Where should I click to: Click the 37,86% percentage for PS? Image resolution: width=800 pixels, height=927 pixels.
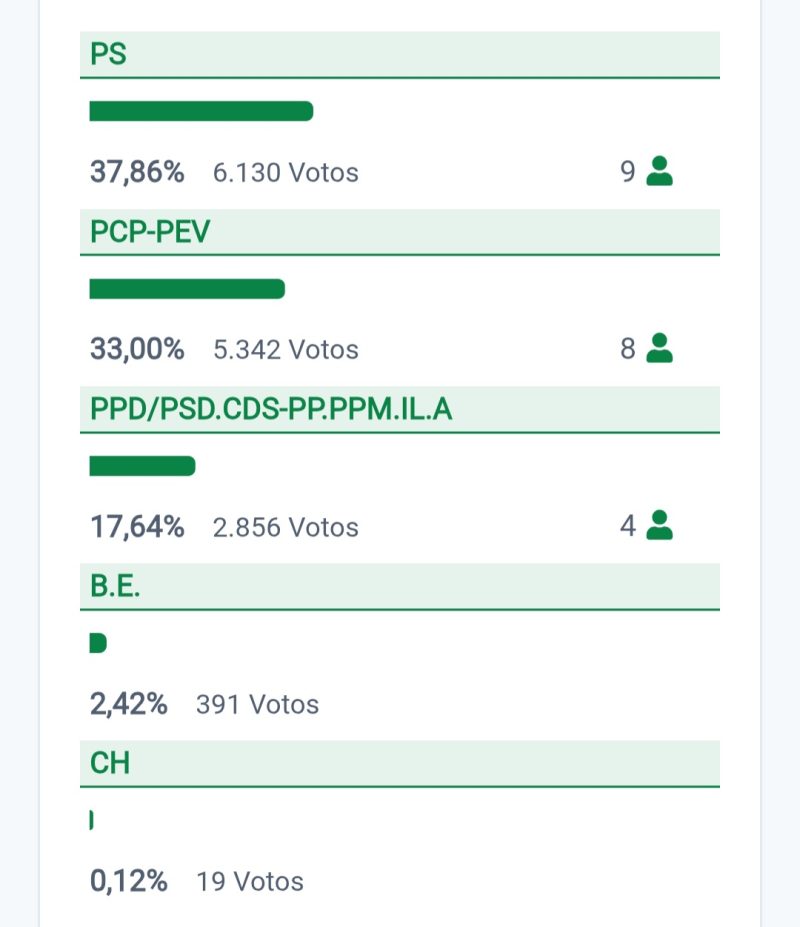coord(137,172)
